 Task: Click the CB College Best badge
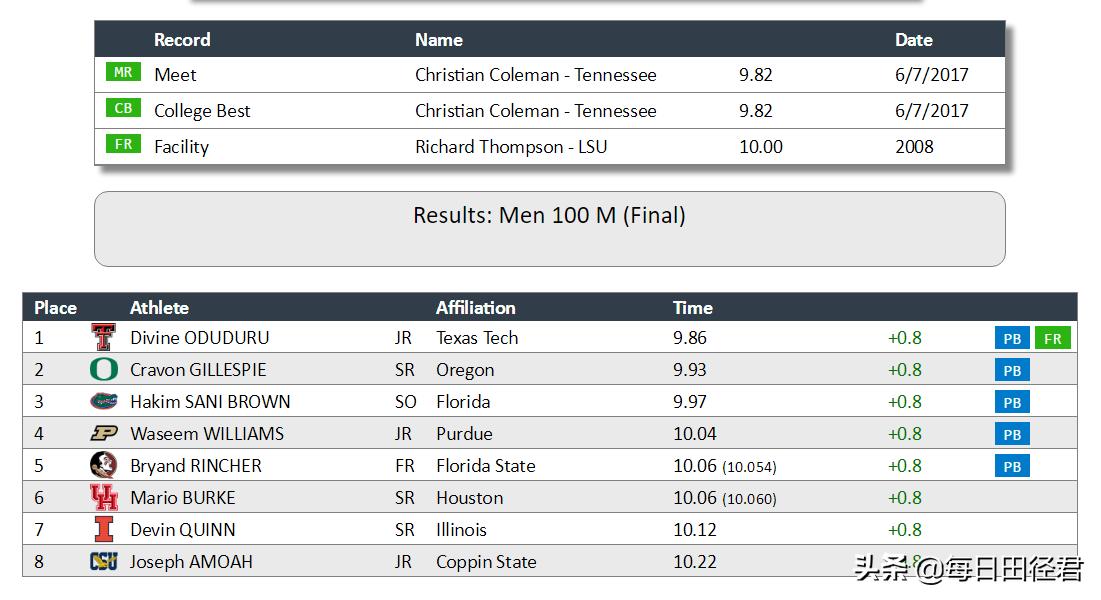(x=123, y=109)
